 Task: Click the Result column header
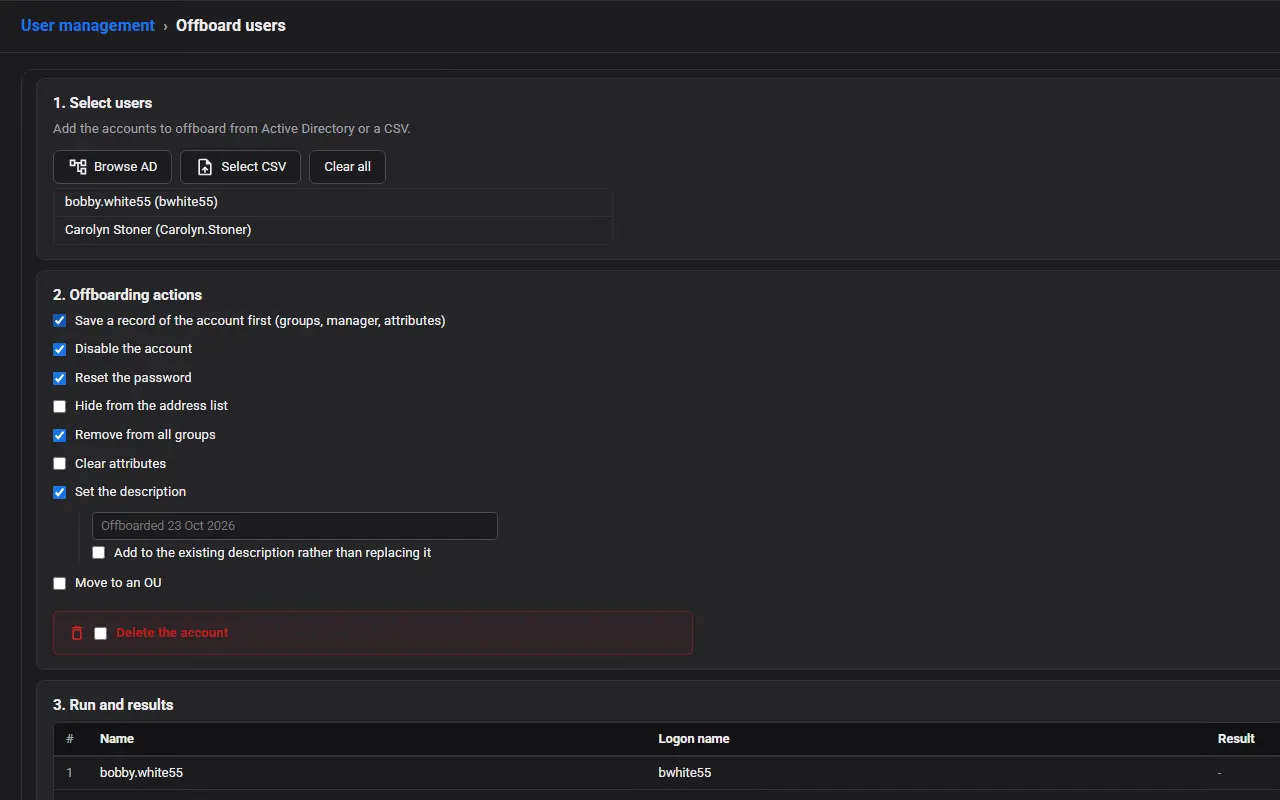[x=1236, y=739]
